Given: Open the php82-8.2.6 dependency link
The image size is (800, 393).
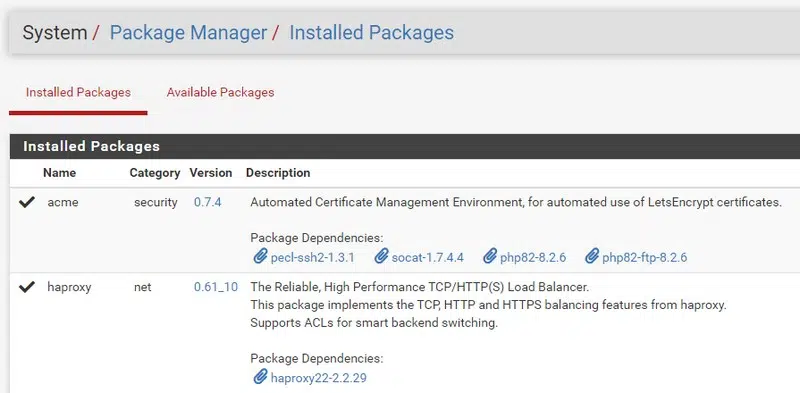Looking at the screenshot, I should coord(533,257).
